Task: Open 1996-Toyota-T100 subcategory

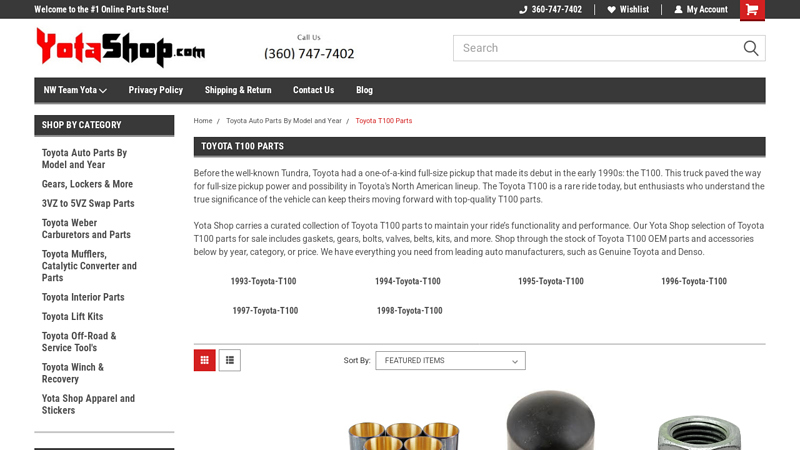Action: [694, 281]
